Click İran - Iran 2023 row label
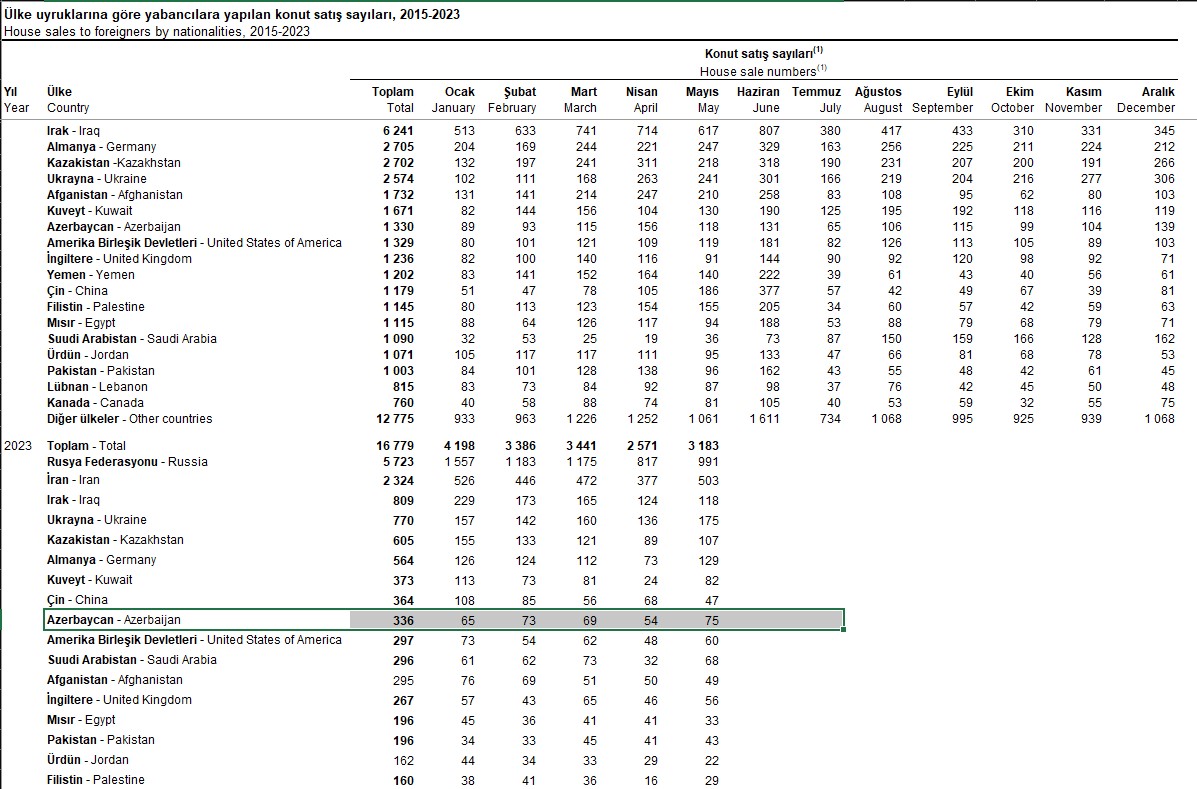Screen dimensions: 1197x789 coord(73,480)
